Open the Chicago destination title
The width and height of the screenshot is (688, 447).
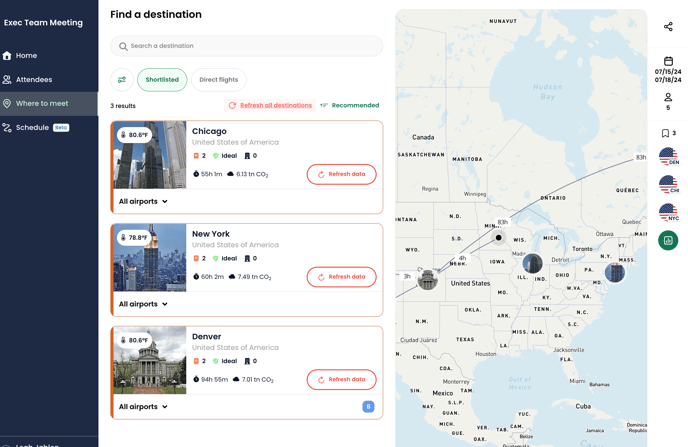pyautogui.click(x=209, y=131)
